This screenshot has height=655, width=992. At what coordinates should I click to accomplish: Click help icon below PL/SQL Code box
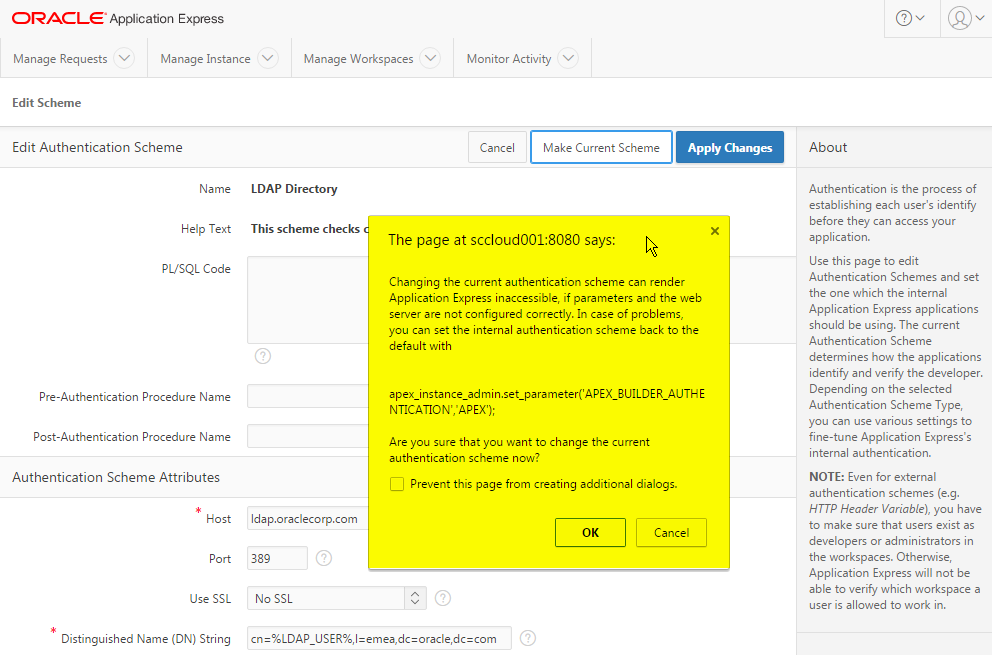[263, 356]
